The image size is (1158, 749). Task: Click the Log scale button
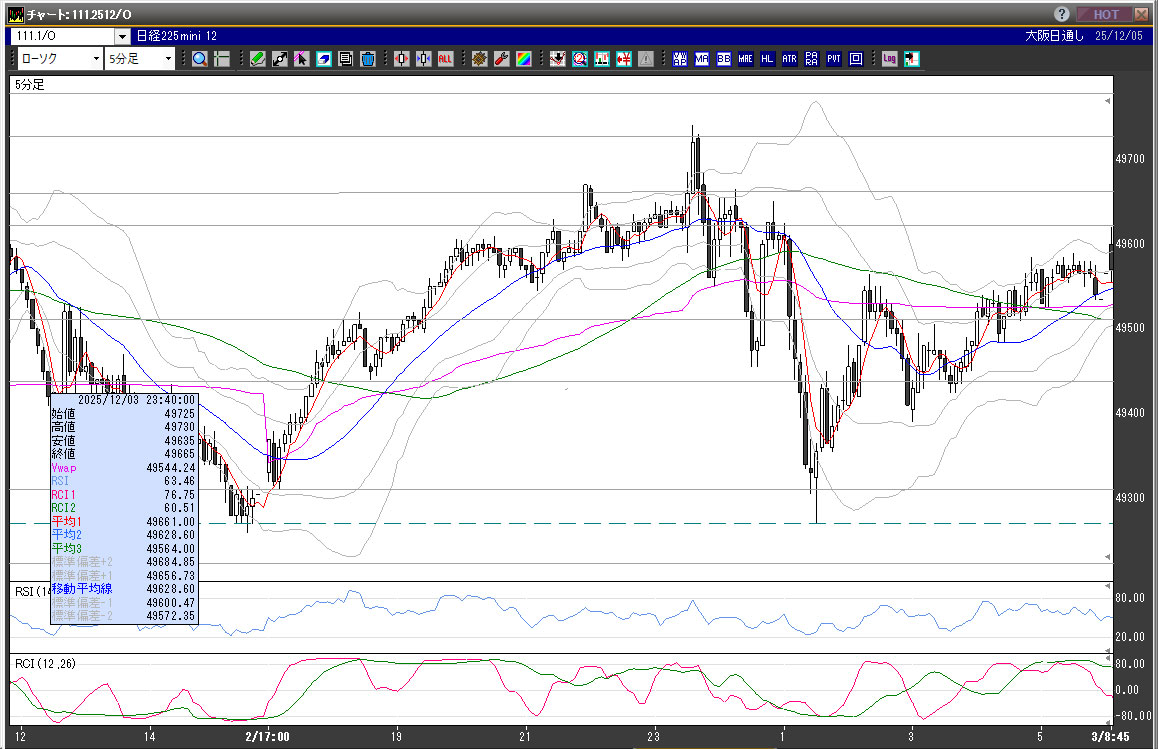point(889,59)
